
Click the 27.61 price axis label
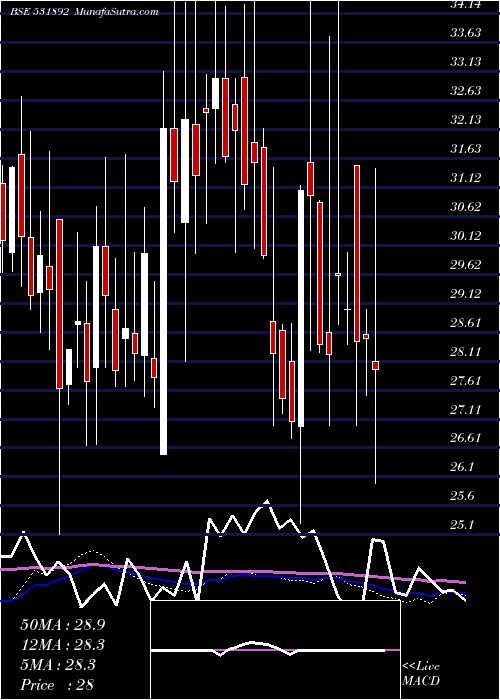click(x=466, y=381)
